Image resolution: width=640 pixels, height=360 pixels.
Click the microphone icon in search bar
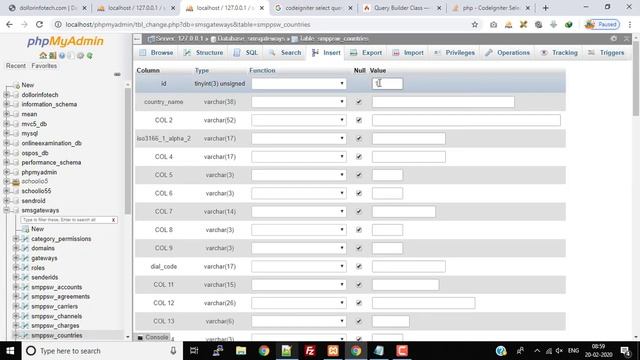coord(173,351)
